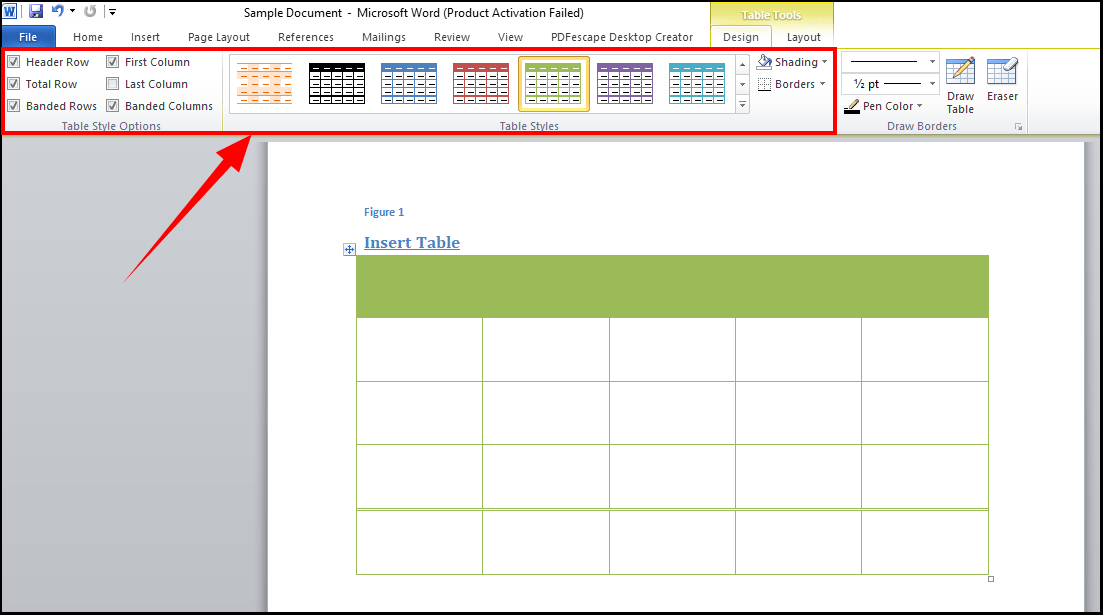1103x615 pixels.
Task: Open the Mailings ribbon tab
Action: 384,36
